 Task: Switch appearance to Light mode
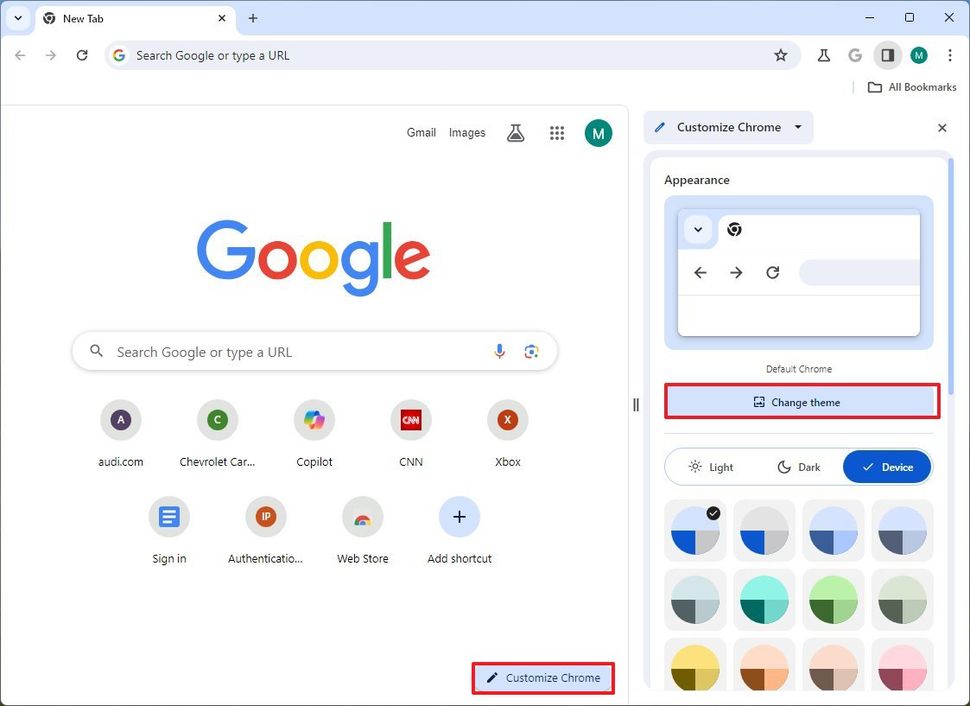pos(710,466)
